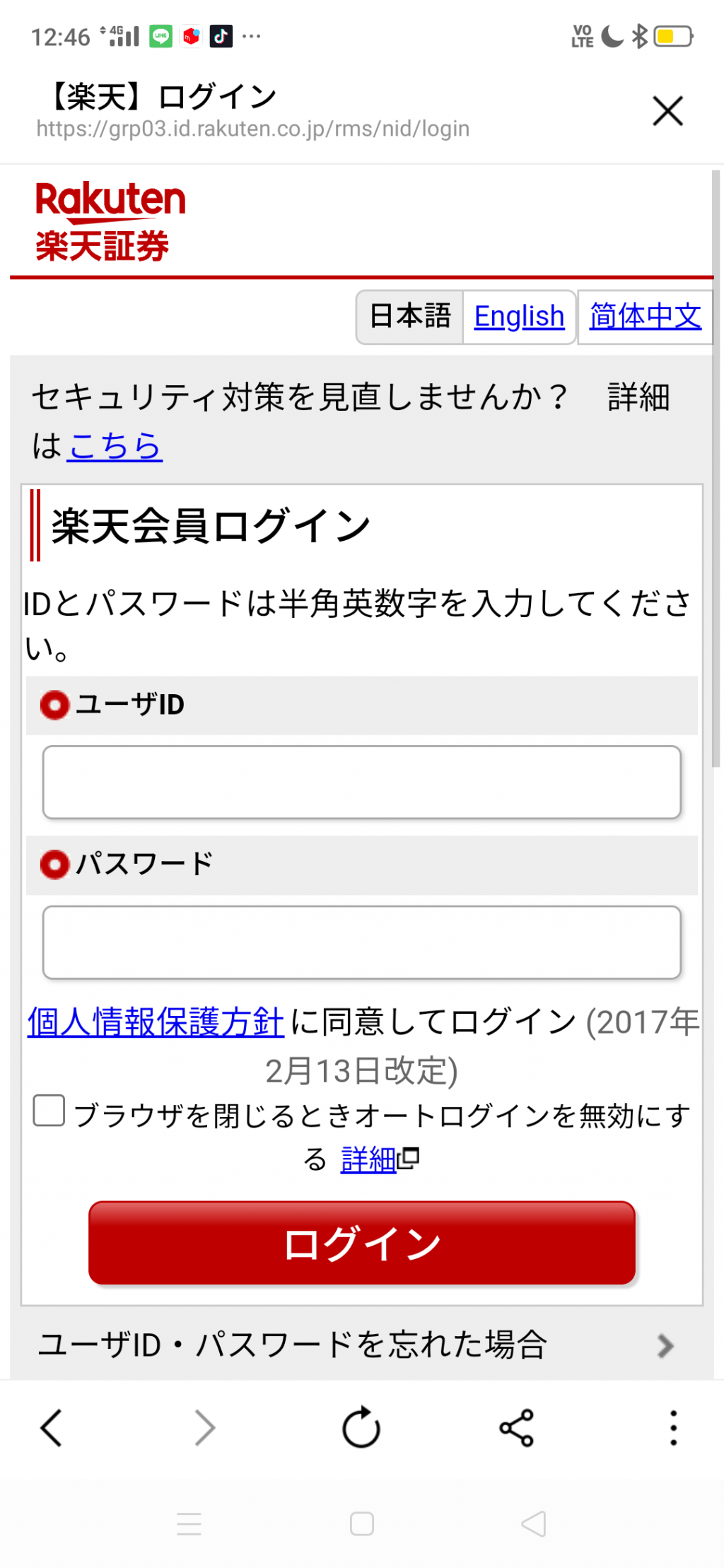Focus the パスワード input field
This screenshot has width=724, height=1568.
click(362, 942)
